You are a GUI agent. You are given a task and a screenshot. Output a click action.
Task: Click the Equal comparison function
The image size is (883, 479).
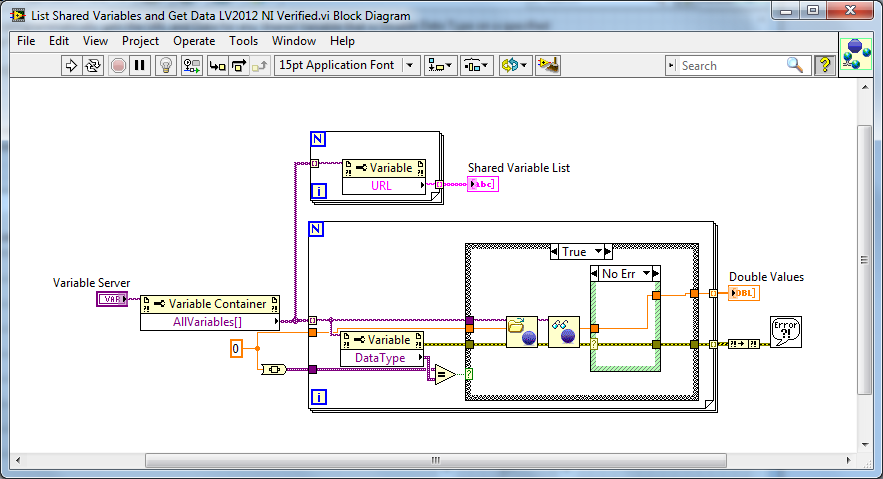click(x=445, y=375)
